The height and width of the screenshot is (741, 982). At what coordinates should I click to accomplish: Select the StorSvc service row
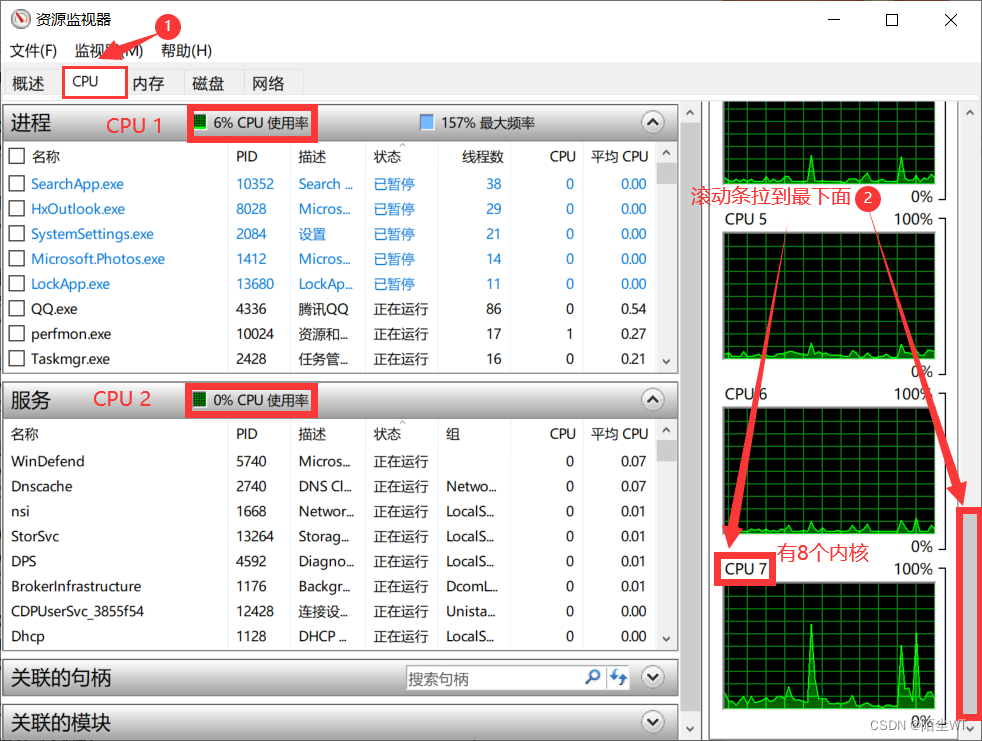click(329, 537)
